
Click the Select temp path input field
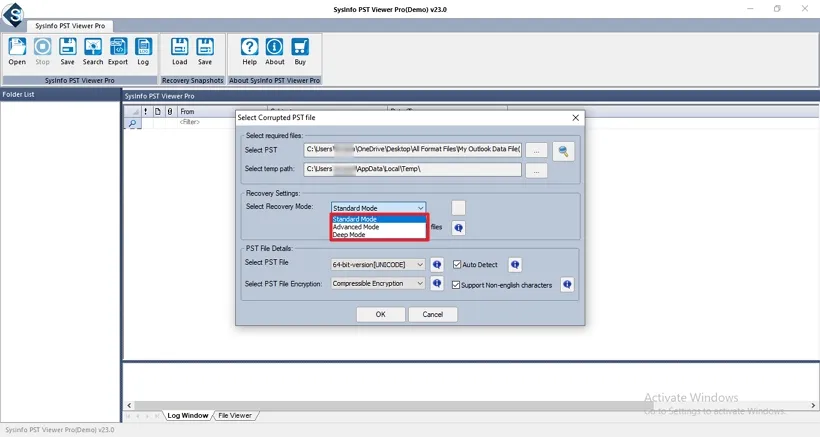click(x=412, y=170)
